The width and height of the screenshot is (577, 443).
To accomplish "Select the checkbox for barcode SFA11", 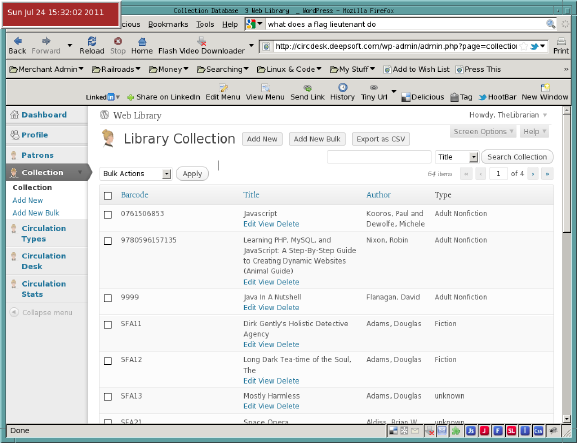I will pyautogui.click(x=108, y=325).
